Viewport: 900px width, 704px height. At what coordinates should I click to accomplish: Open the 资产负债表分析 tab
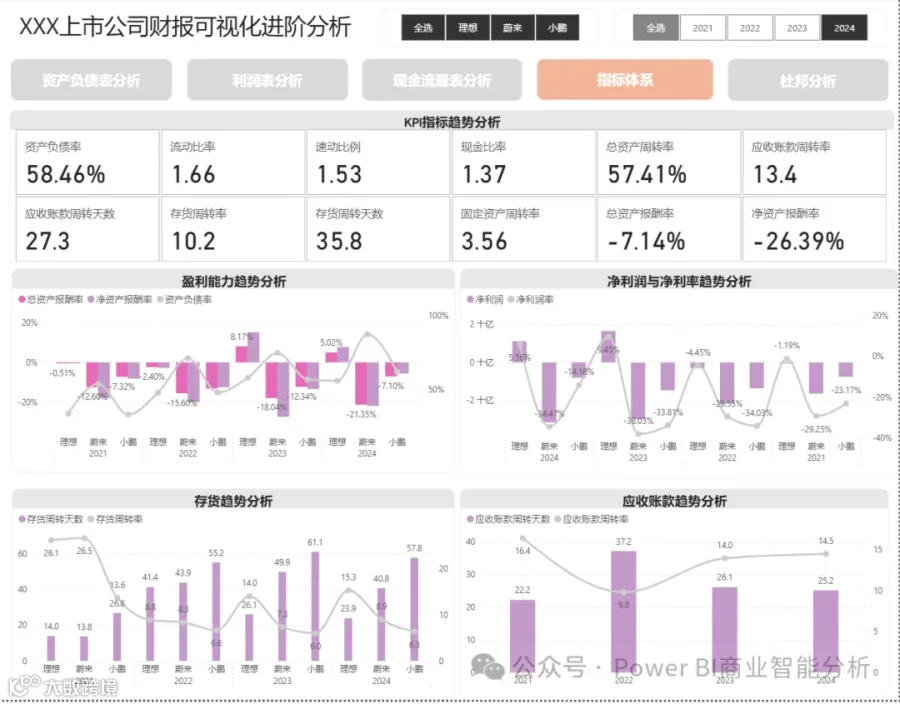[91, 80]
